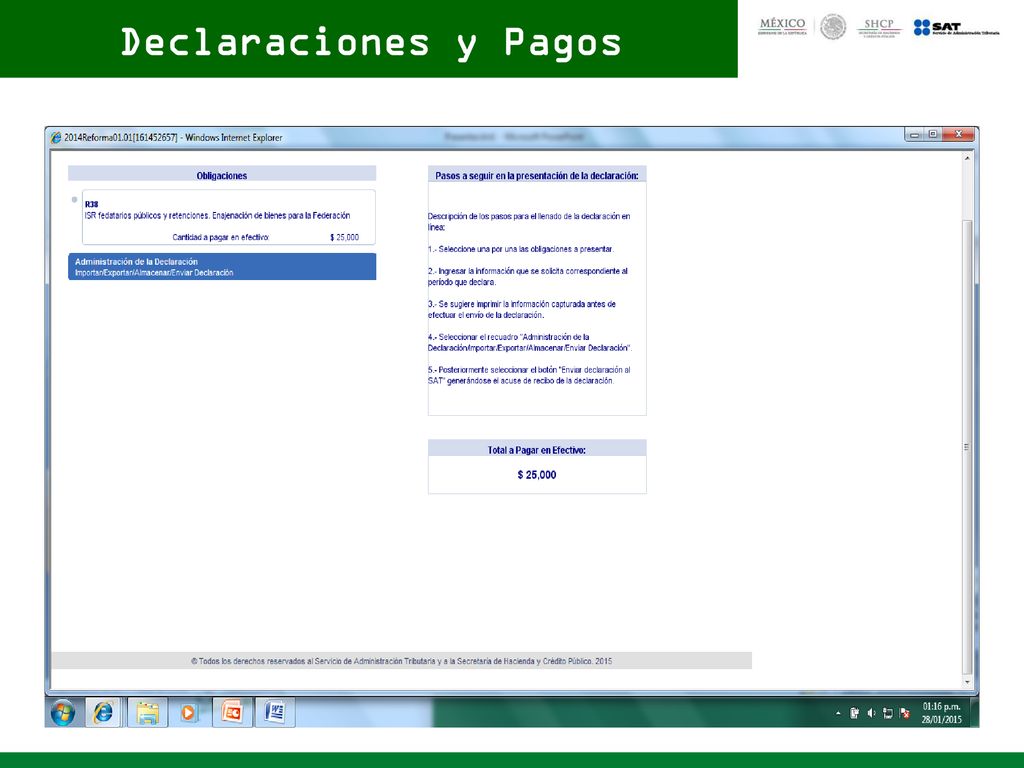Image resolution: width=1024 pixels, height=768 pixels.
Task: Click the vertical scrollbar thumb
Action: 967,447
